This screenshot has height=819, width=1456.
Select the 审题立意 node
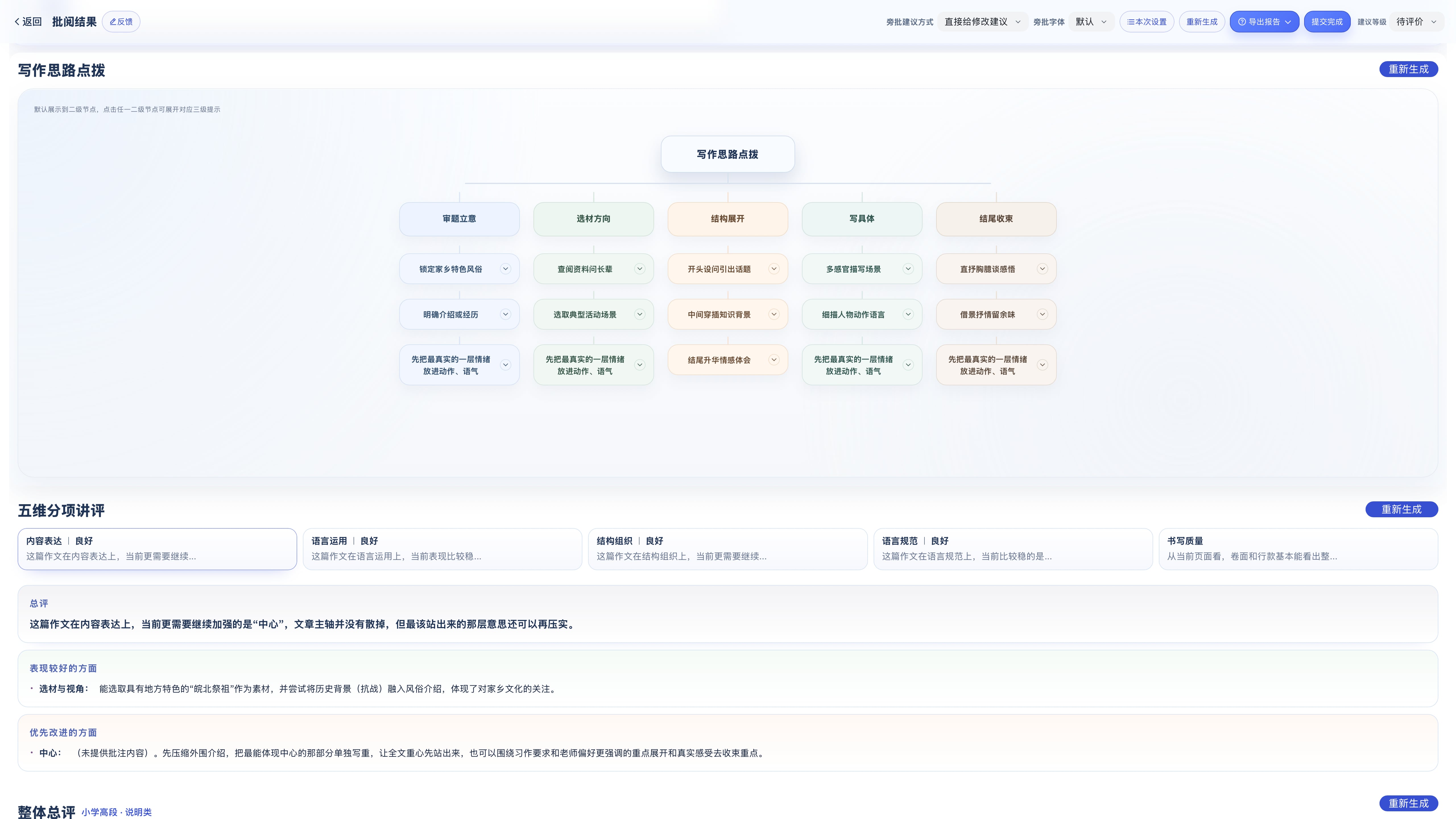tap(459, 219)
